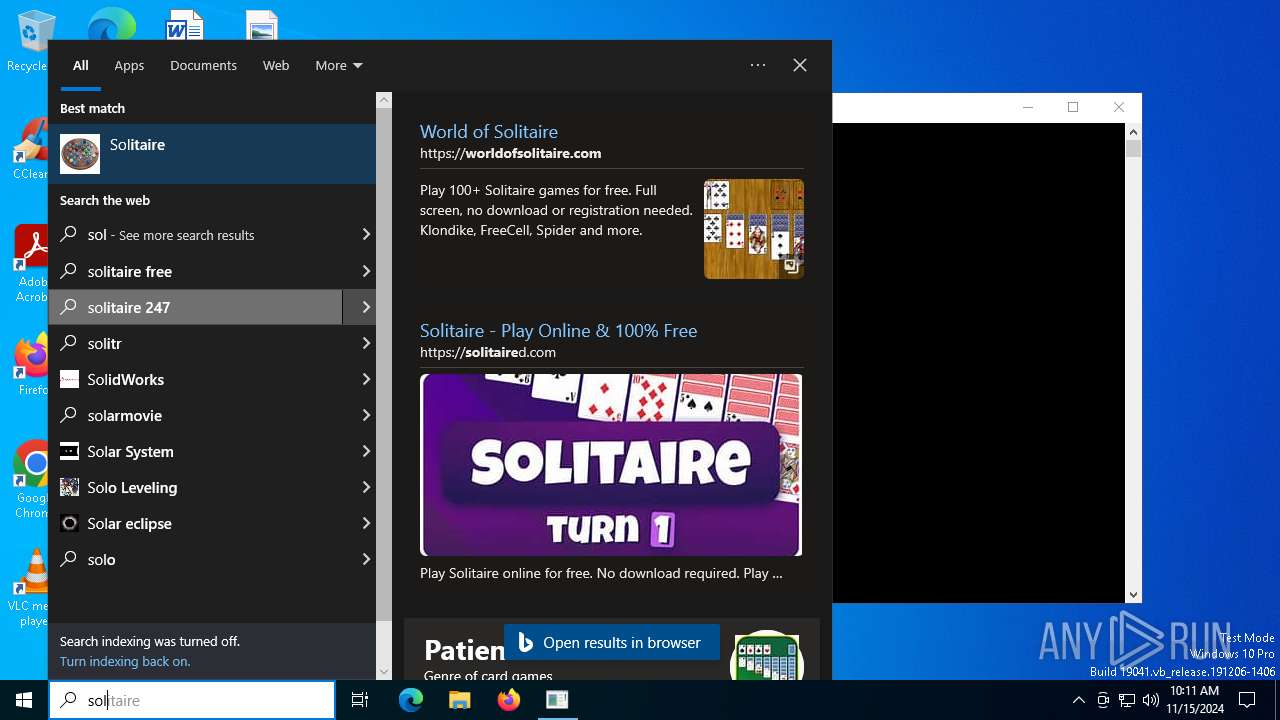Open the Solitaire best match app
1280x720 pixels.
(x=212, y=154)
